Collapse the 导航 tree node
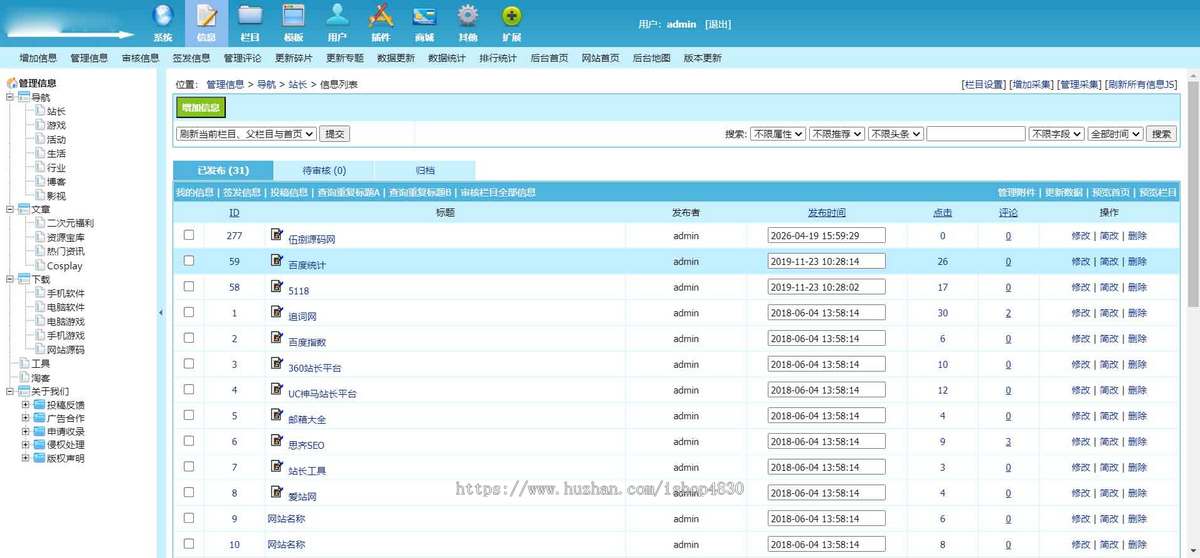This screenshot has width=1200, height=558. click(11, 97)
